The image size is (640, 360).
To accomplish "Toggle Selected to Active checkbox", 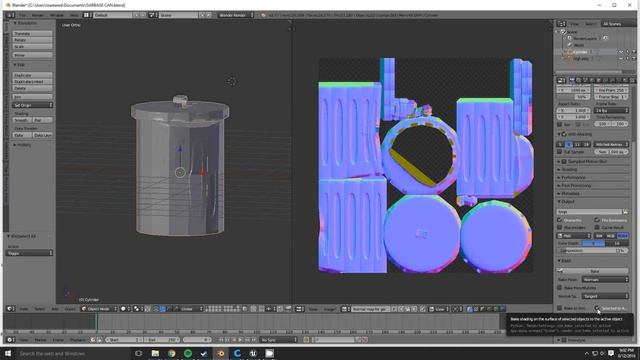I will pyautogui.click(x=597, y=308).
